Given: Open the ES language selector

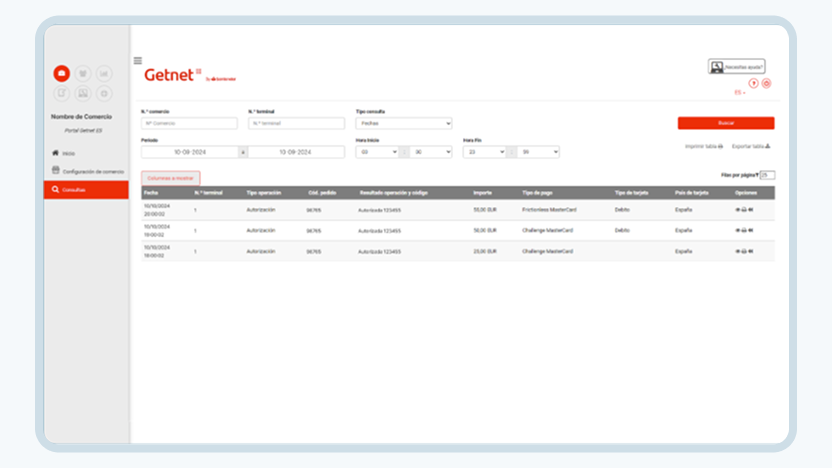Looking at the screenshot, I should coord(740,92).
